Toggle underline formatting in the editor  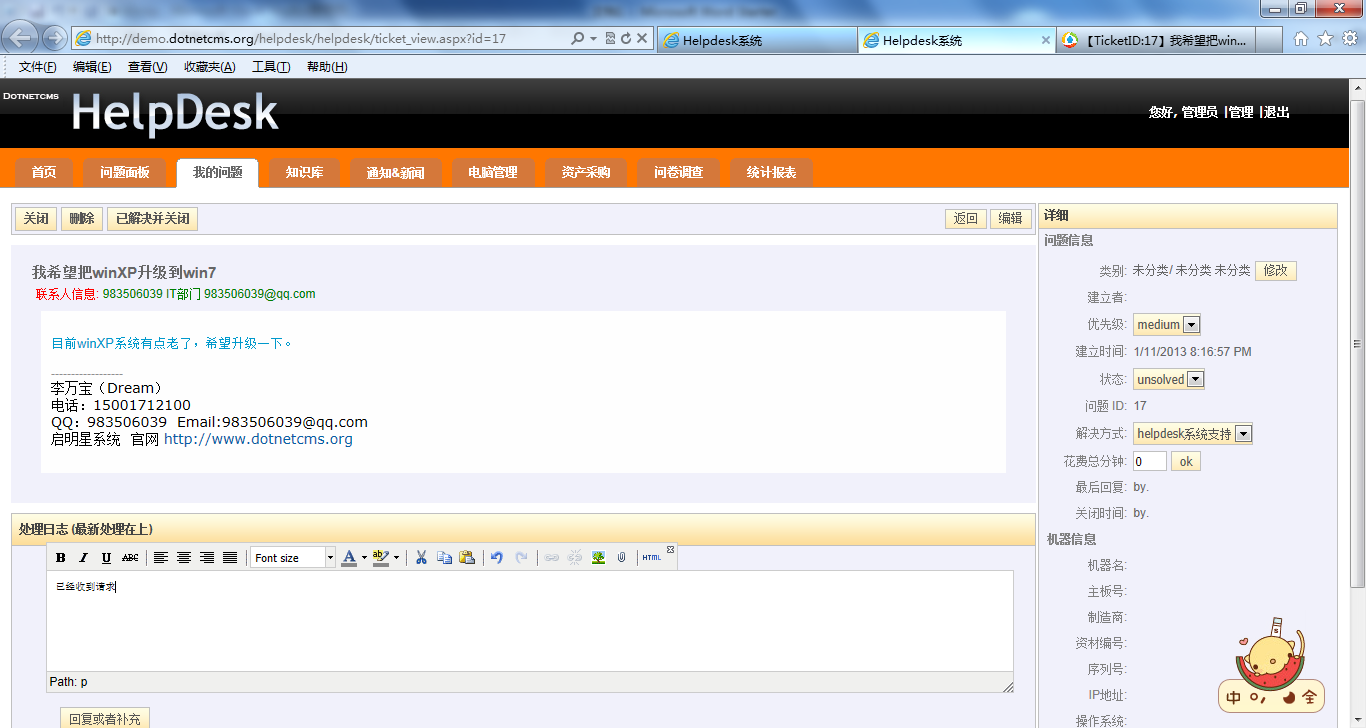pos(106,558)
